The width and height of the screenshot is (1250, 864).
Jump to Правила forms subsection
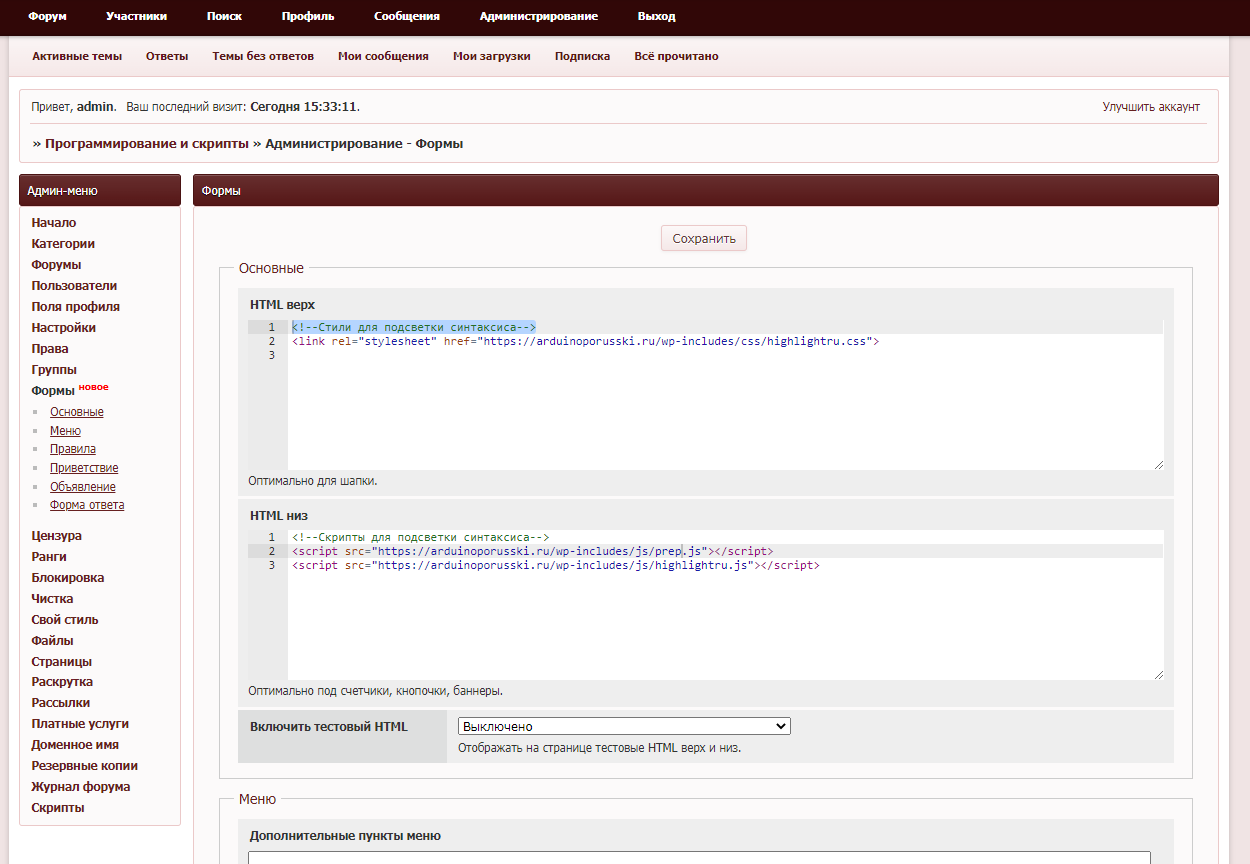73,449
